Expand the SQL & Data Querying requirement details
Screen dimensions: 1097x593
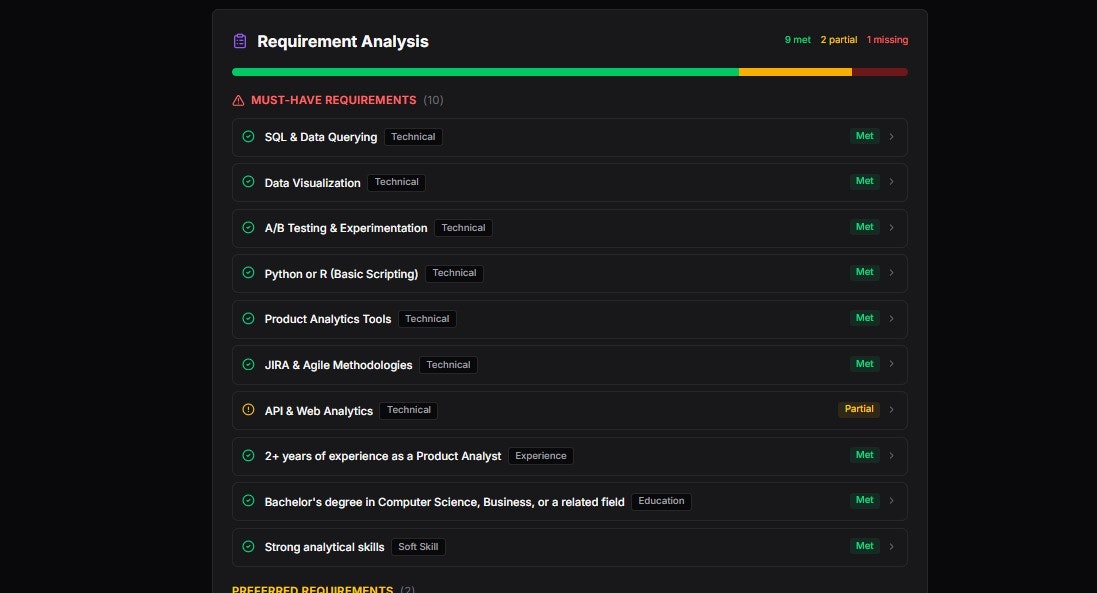[891, 136]
